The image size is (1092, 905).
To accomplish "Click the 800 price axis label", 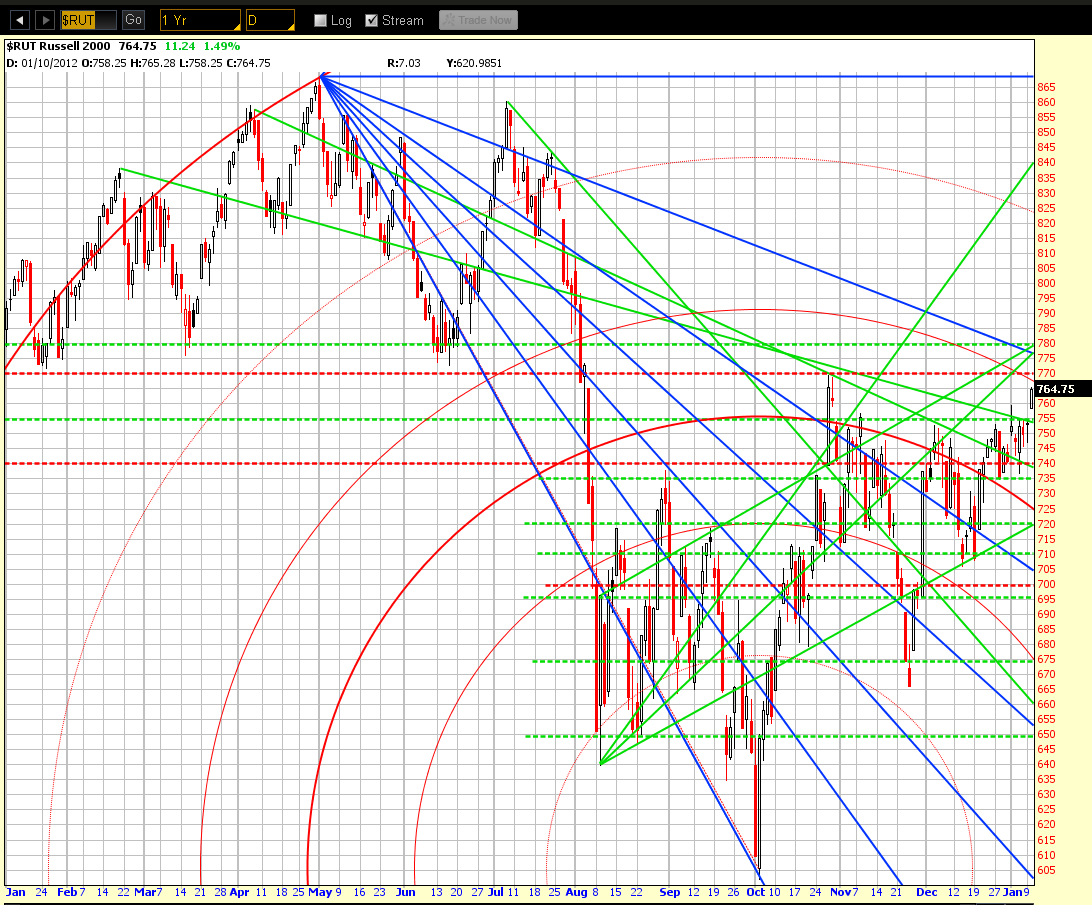I will click(x=1046, y=284).
